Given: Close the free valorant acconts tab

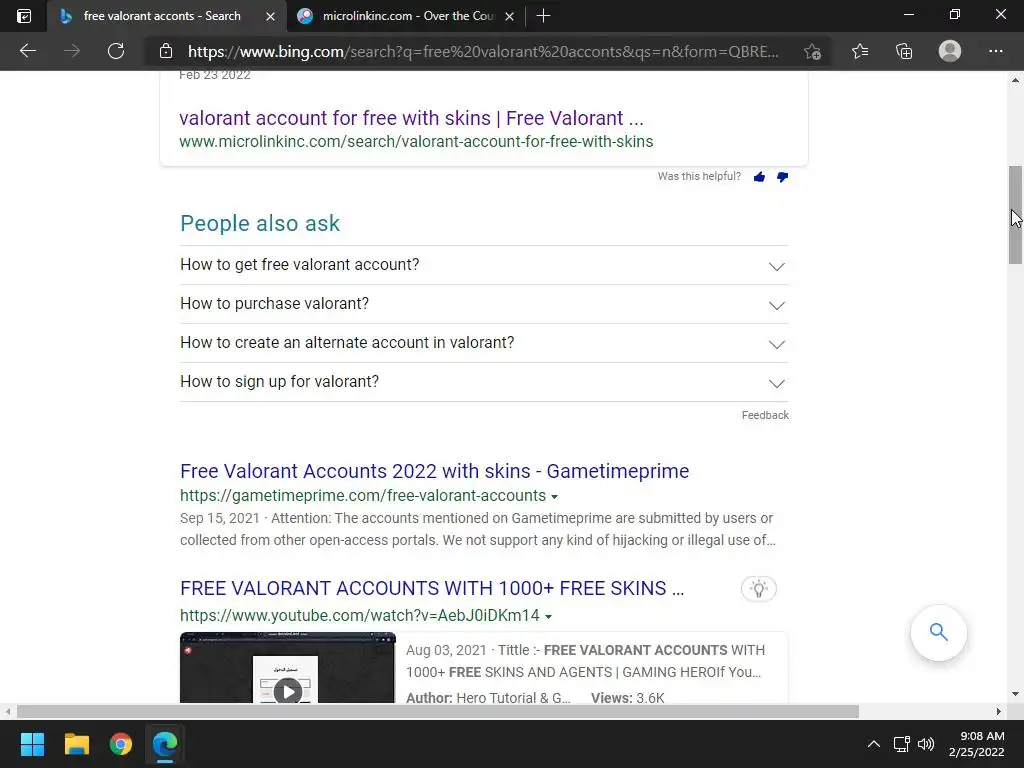Looking at the screenshot, I should [270, 16].
